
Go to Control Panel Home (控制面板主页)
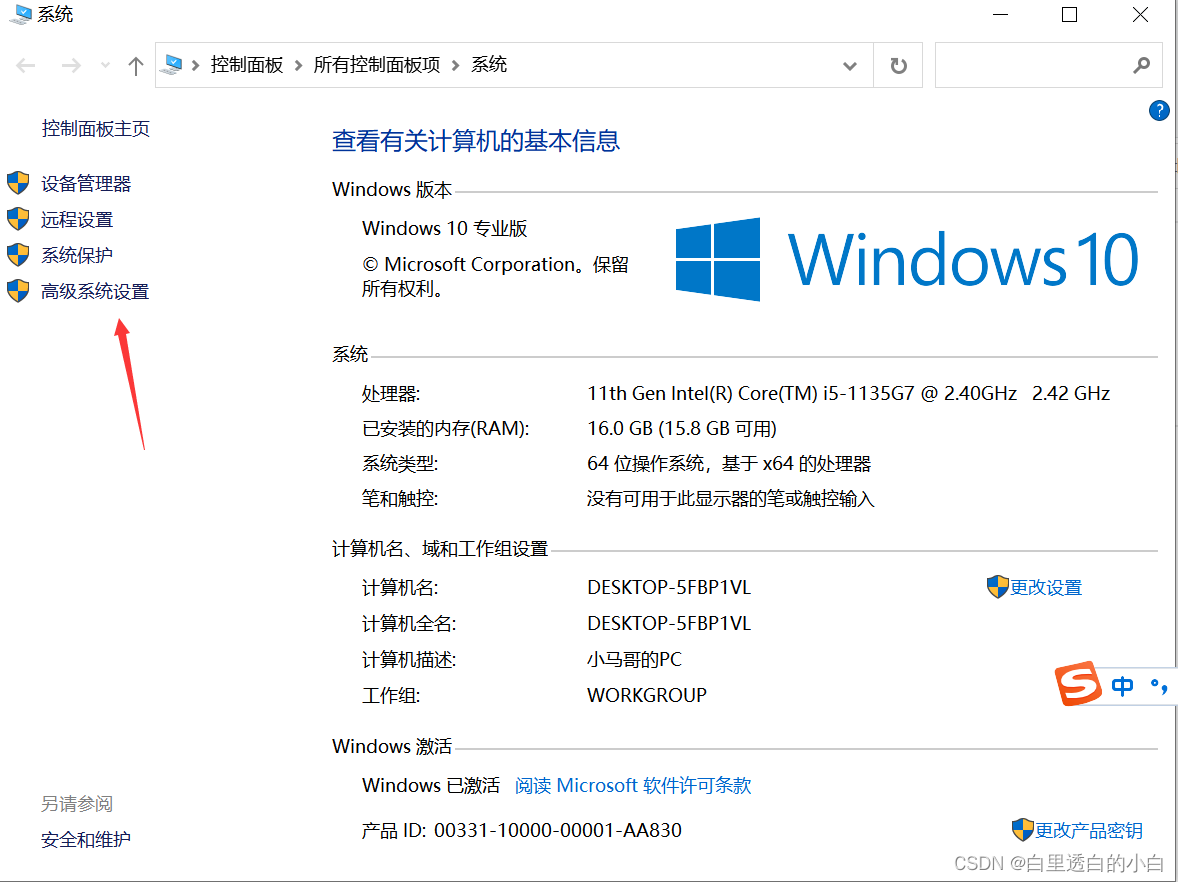click(x=95, y=128)
